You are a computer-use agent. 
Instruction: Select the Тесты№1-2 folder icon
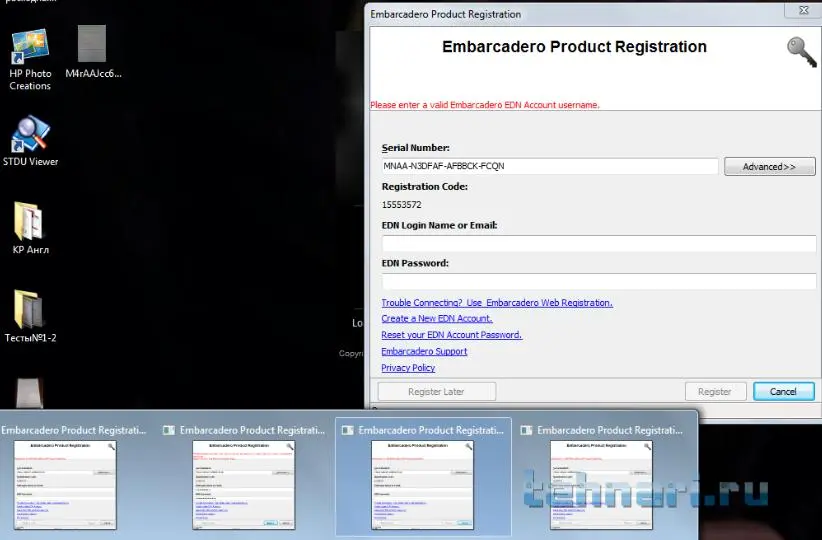point(30,316)
